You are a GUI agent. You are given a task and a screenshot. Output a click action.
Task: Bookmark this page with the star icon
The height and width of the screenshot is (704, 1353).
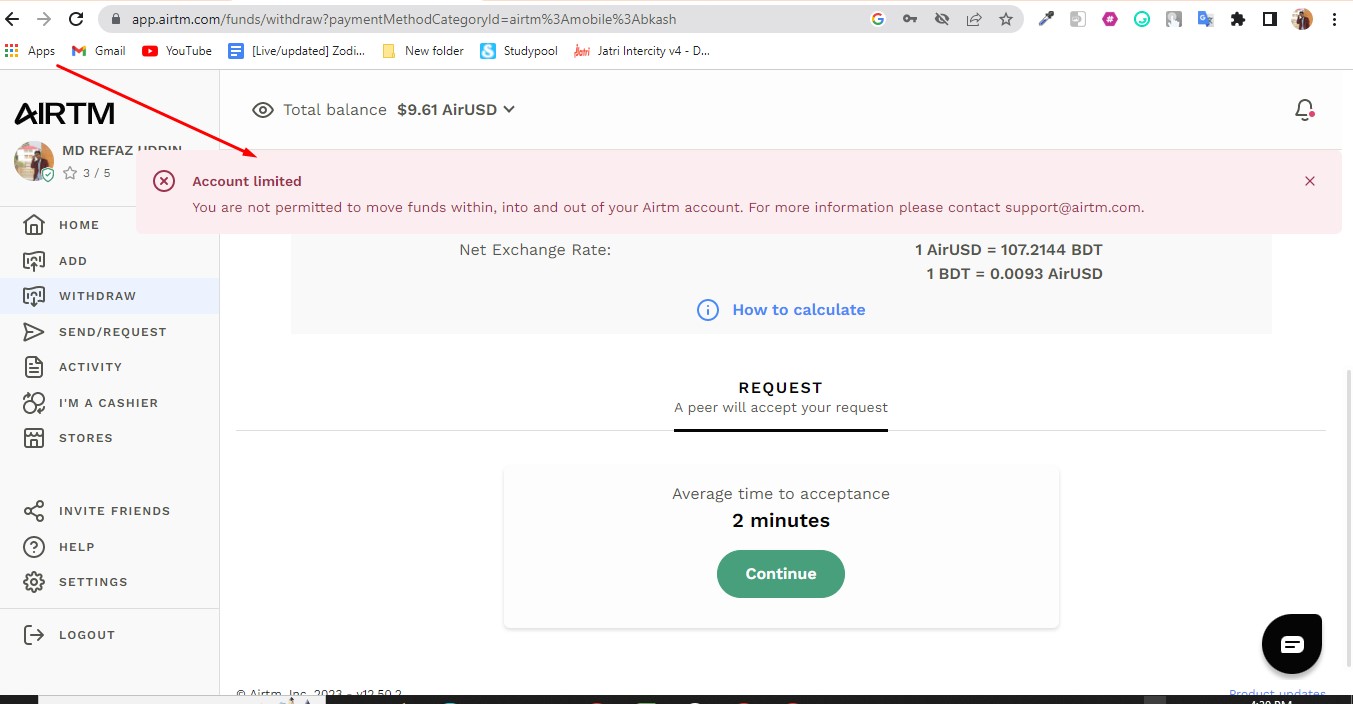1006,19
